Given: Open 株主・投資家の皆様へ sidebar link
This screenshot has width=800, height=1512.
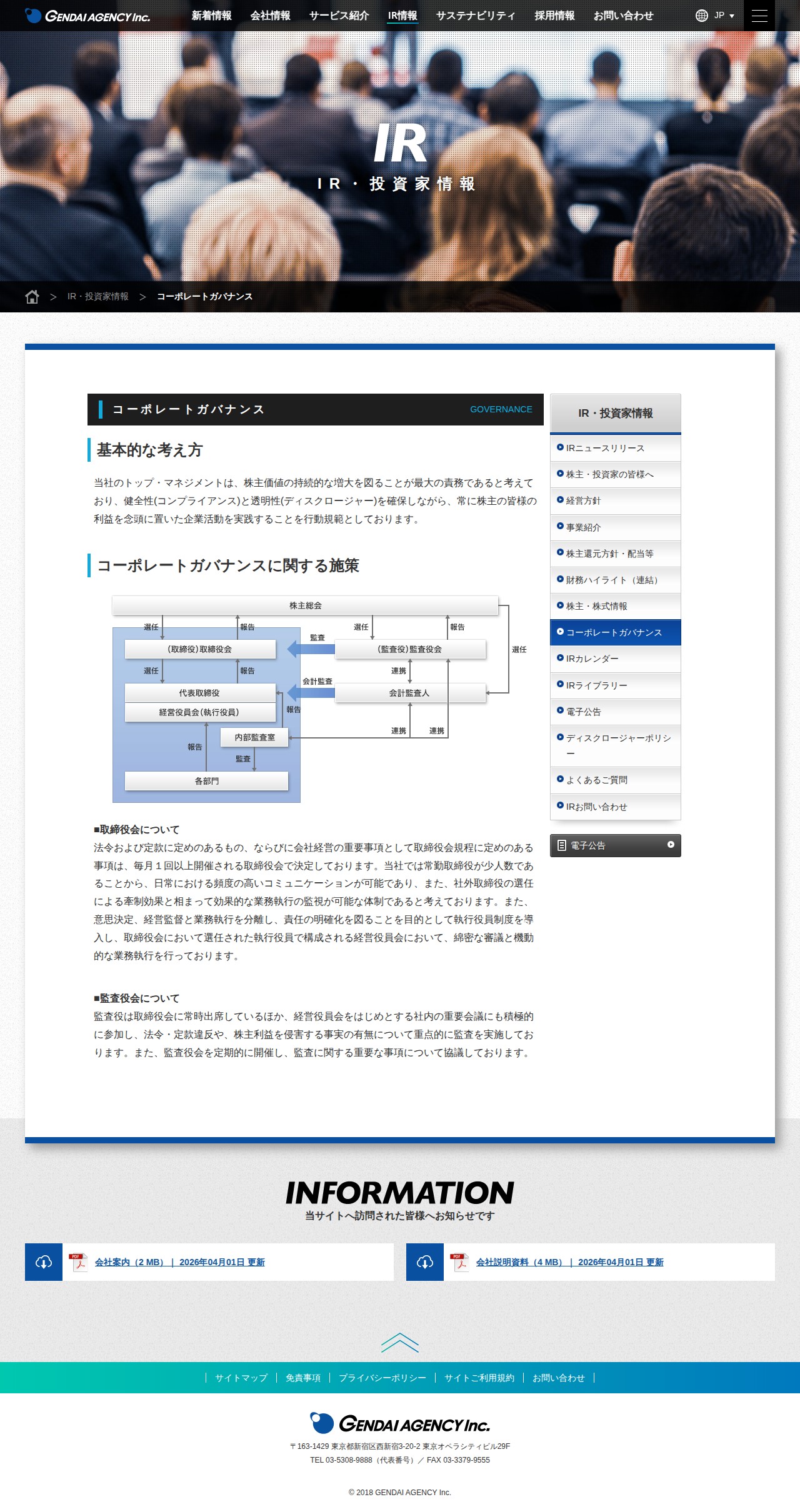Looking at the screenshot, I should coord(616,474).
